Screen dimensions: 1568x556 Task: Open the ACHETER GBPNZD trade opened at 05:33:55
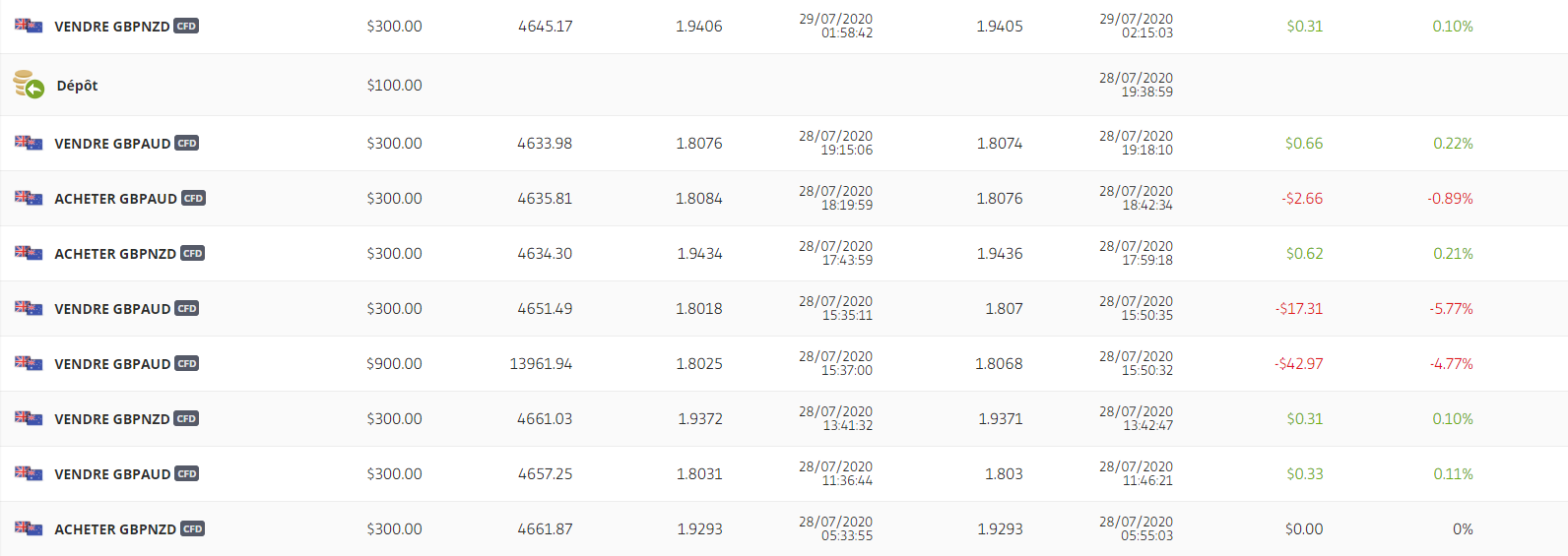point(115,529)
